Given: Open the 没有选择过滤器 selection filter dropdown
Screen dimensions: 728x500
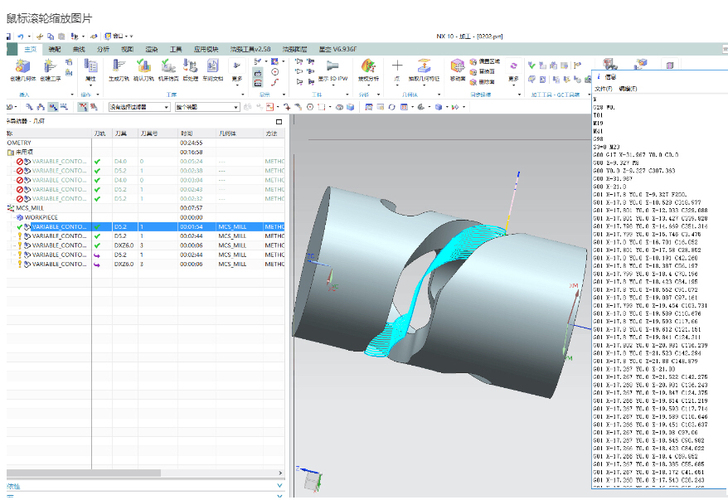Looking at the screenshot, I should 138,106.
